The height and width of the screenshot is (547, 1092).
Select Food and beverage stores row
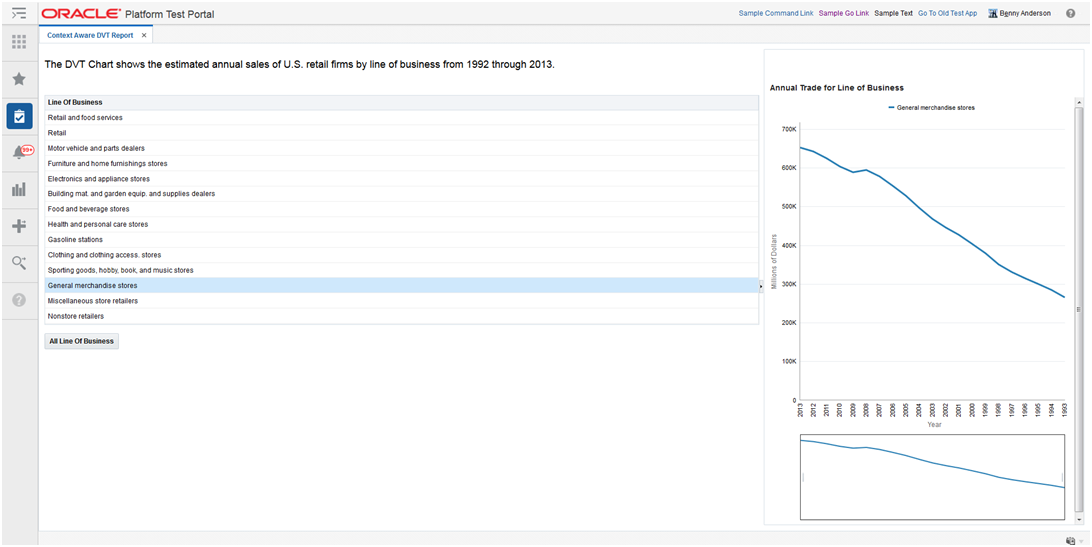(401, 209)
